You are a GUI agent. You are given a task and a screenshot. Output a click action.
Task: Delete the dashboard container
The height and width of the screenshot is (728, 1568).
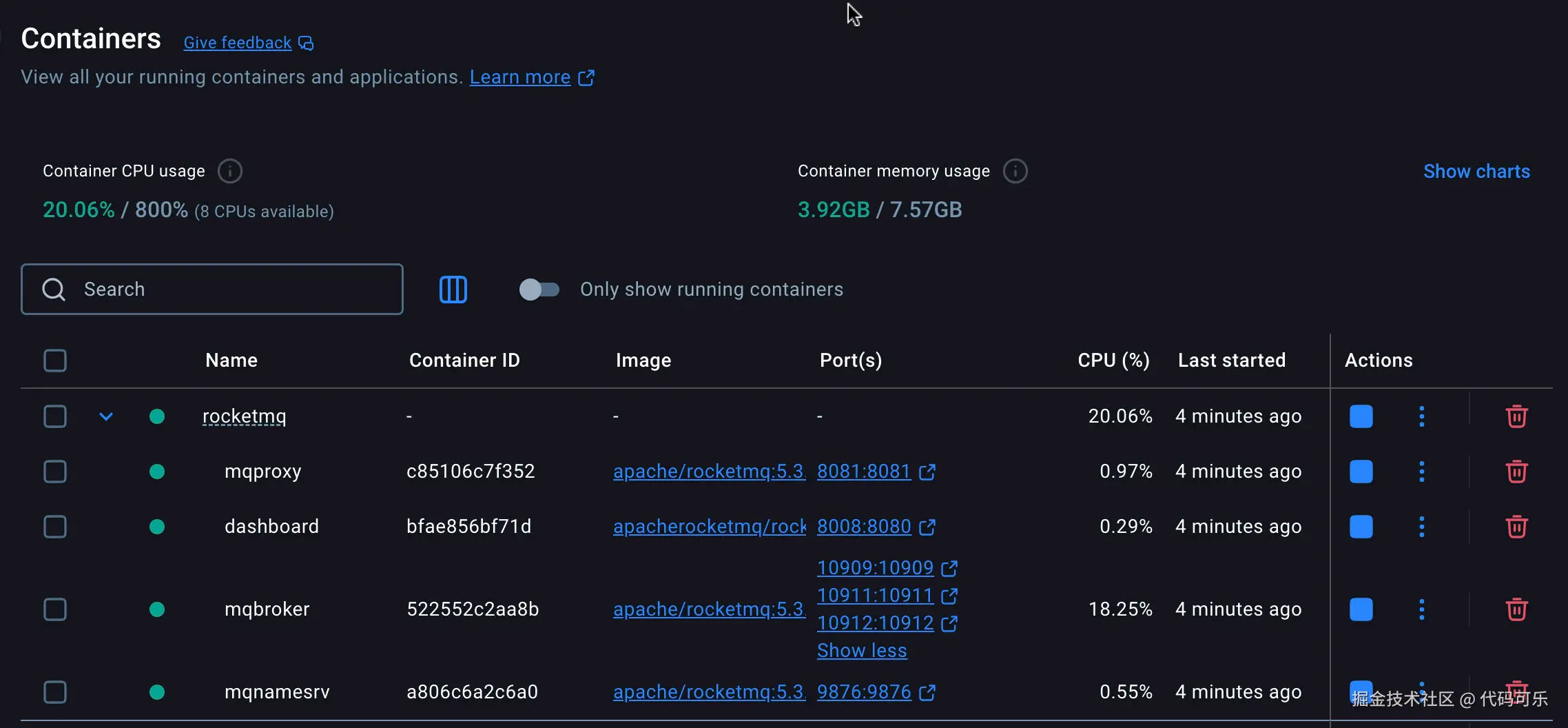click(x=1516, y=527)
